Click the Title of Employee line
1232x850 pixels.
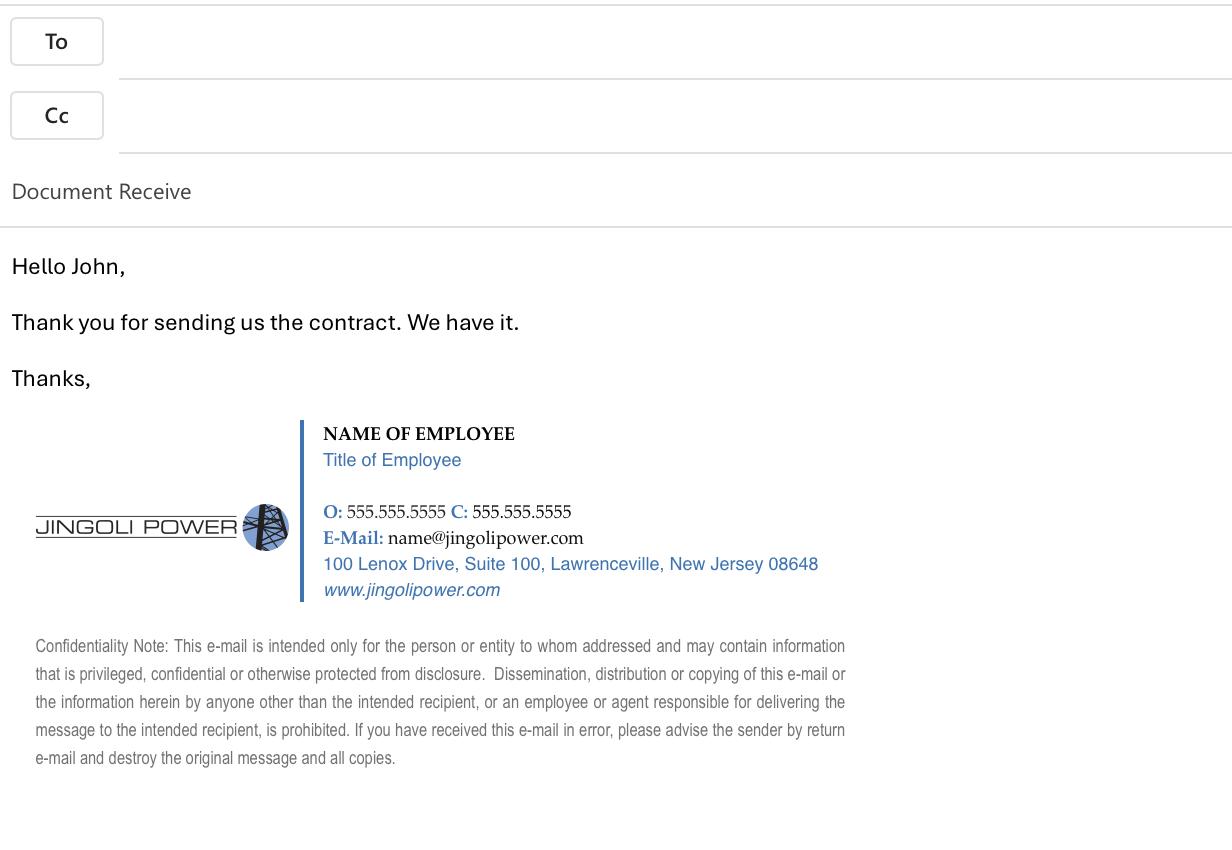click(x=391, y=460)
